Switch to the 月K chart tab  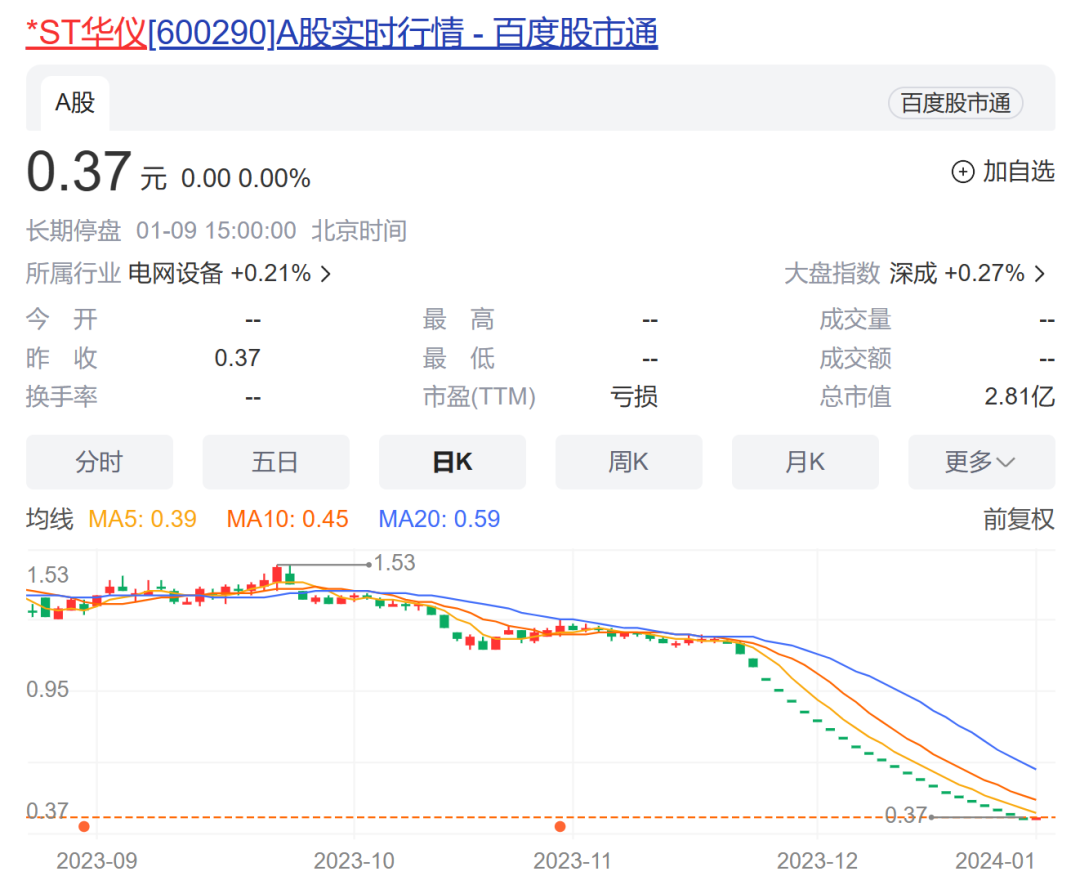pos(804,461)
